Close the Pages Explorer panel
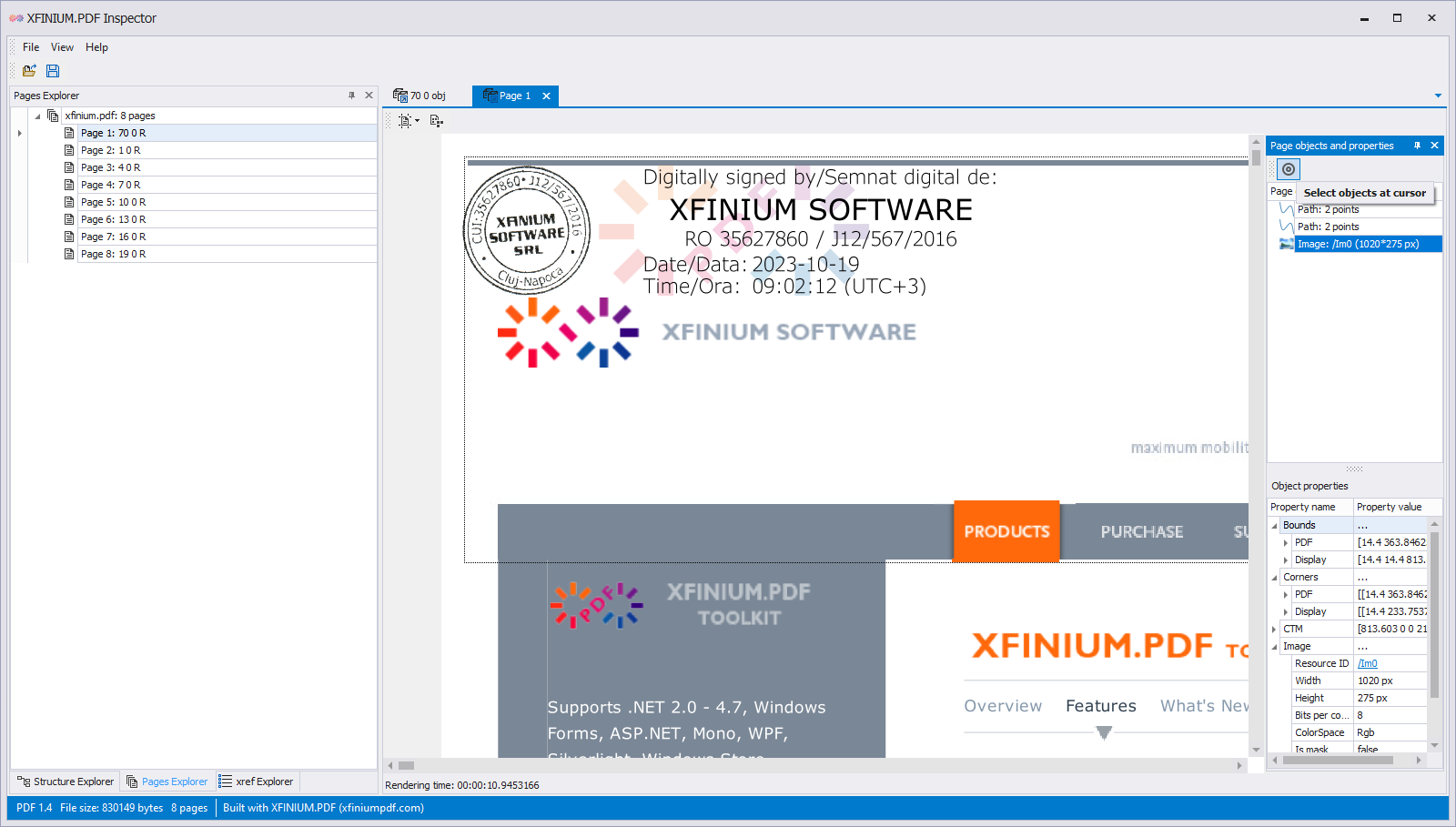 pos(369,96)
